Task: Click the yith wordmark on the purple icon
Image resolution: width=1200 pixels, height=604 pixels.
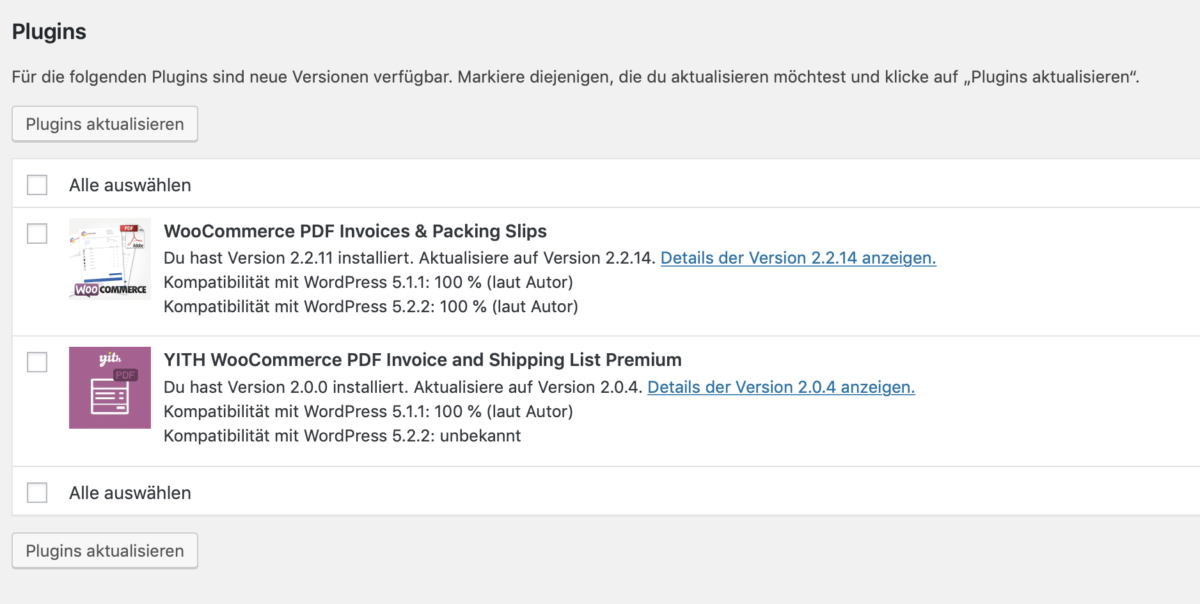Action: click(109, 357)
